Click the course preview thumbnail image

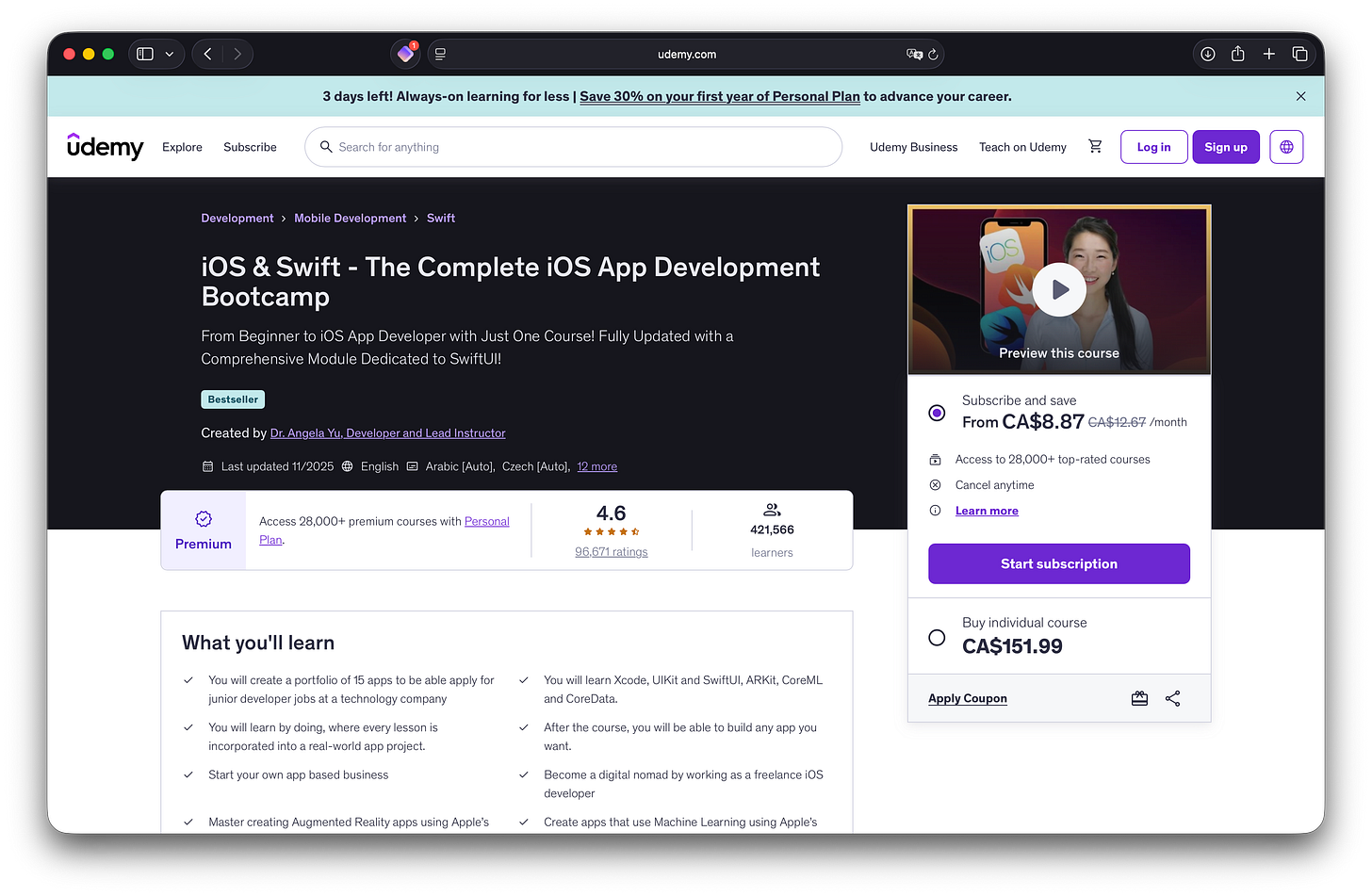pos(1059,290)
